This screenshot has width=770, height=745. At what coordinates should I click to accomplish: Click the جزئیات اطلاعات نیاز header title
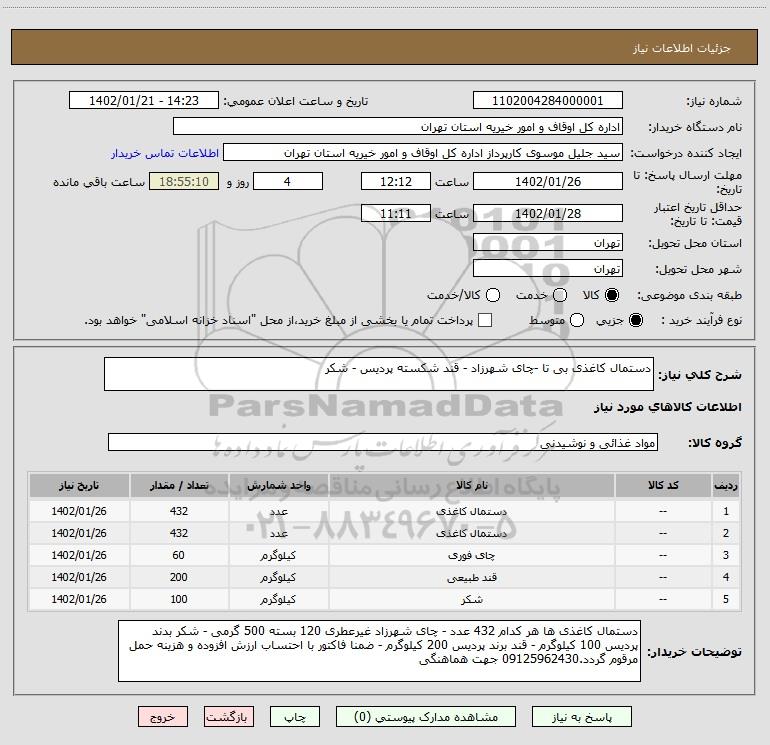point(682,48)
